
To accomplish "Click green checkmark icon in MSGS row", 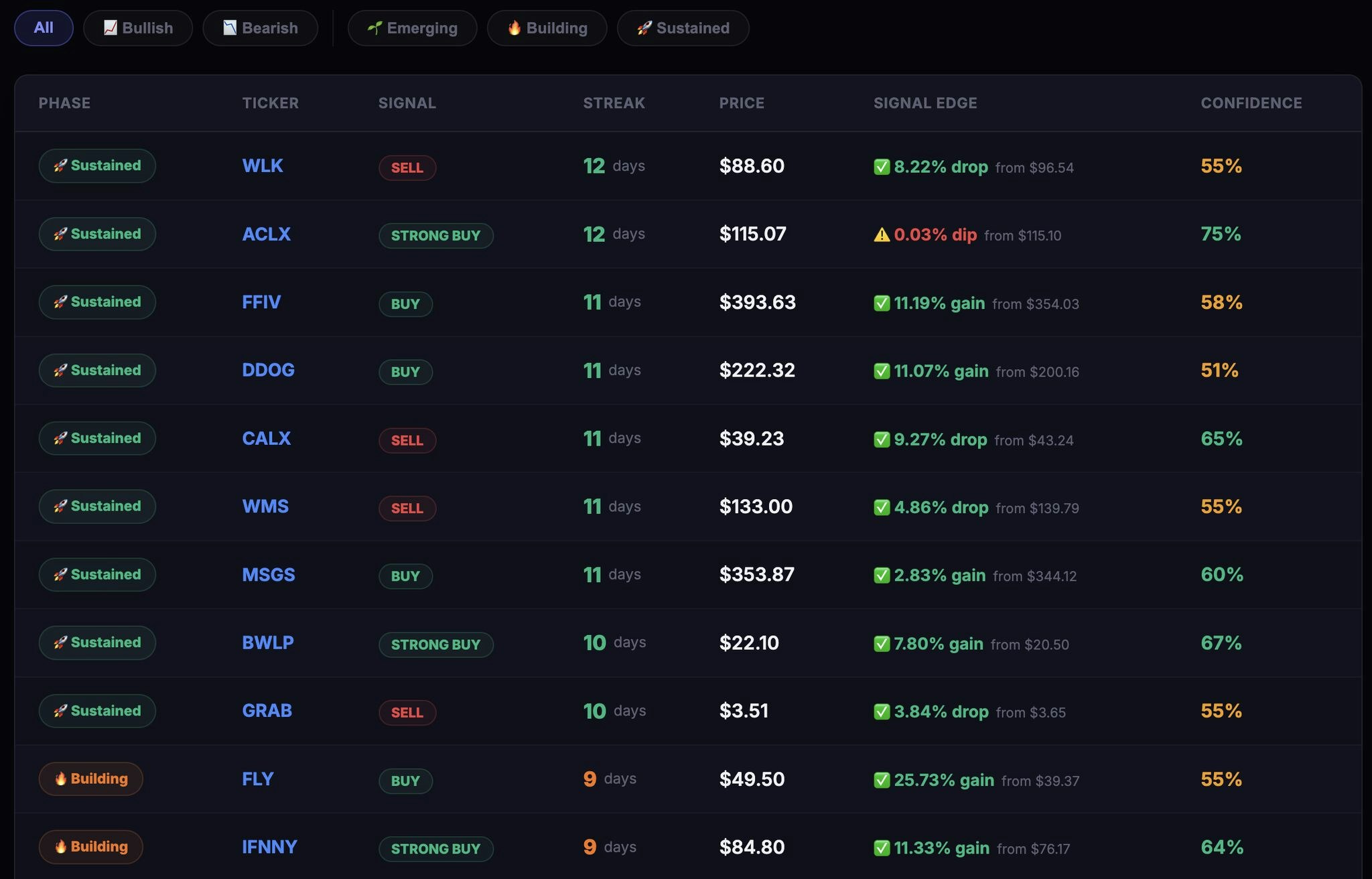I will tap(882, 576).
